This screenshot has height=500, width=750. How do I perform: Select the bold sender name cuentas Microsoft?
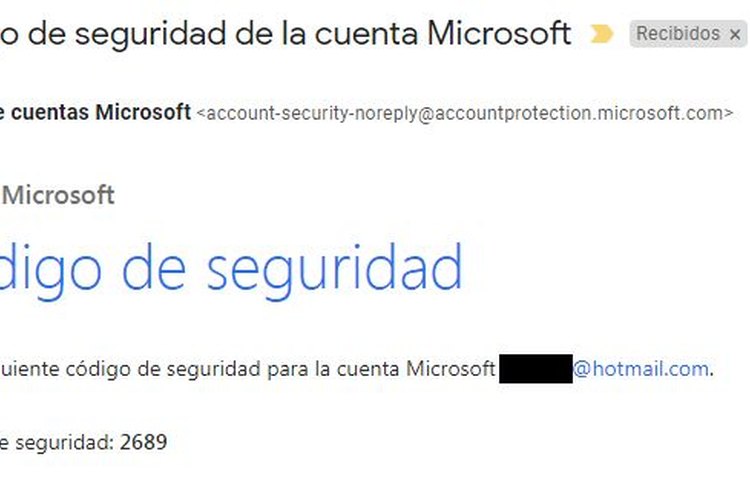(101, 112)
